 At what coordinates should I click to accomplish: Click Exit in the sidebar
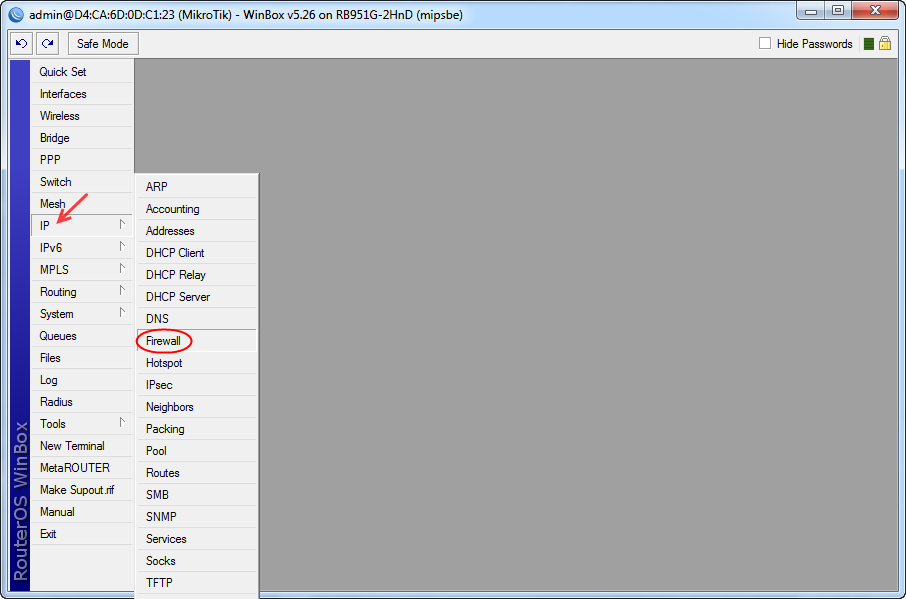tap(81, 534)
